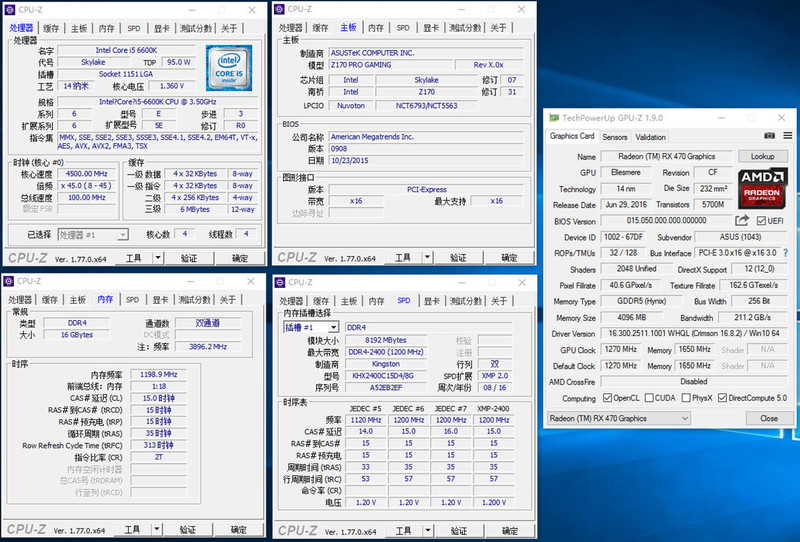The width and height of the screenshot is (800, 542).
Task: Click the 确定 button in mainboard window
Action: coord(510,257)
